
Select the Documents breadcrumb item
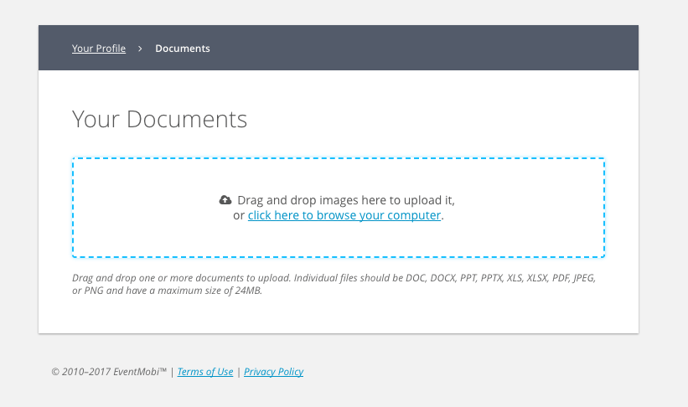point(183,48)
